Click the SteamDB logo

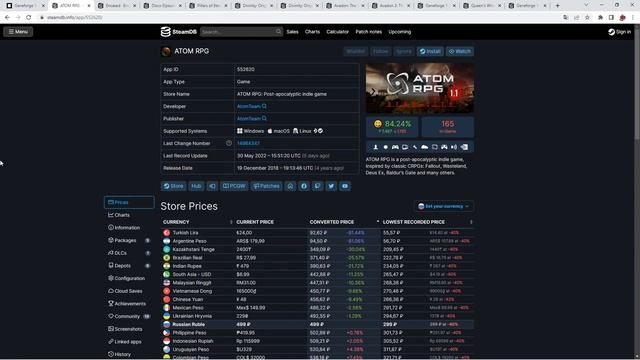178,31
